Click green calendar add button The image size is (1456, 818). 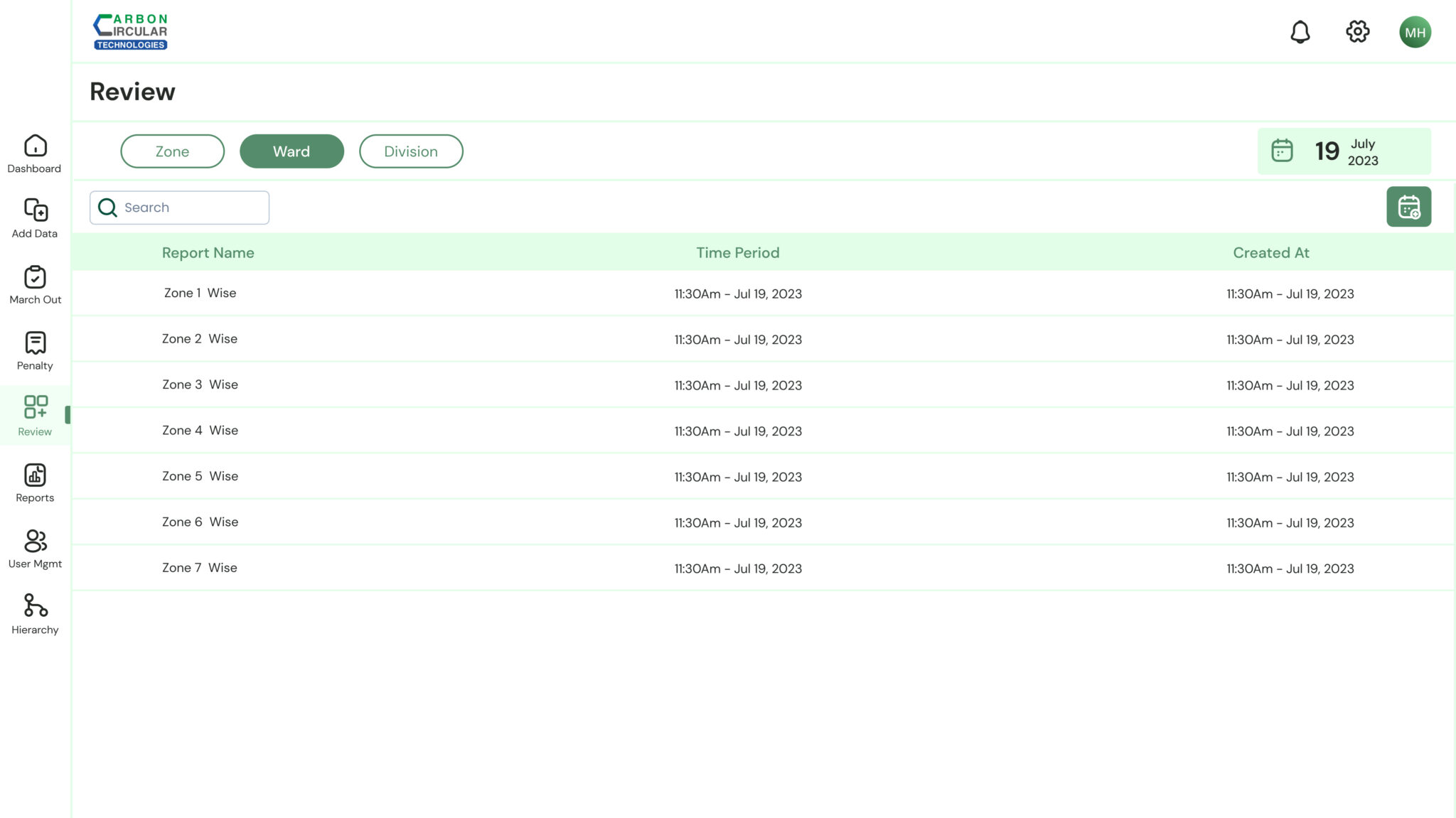pos(1408,207)
